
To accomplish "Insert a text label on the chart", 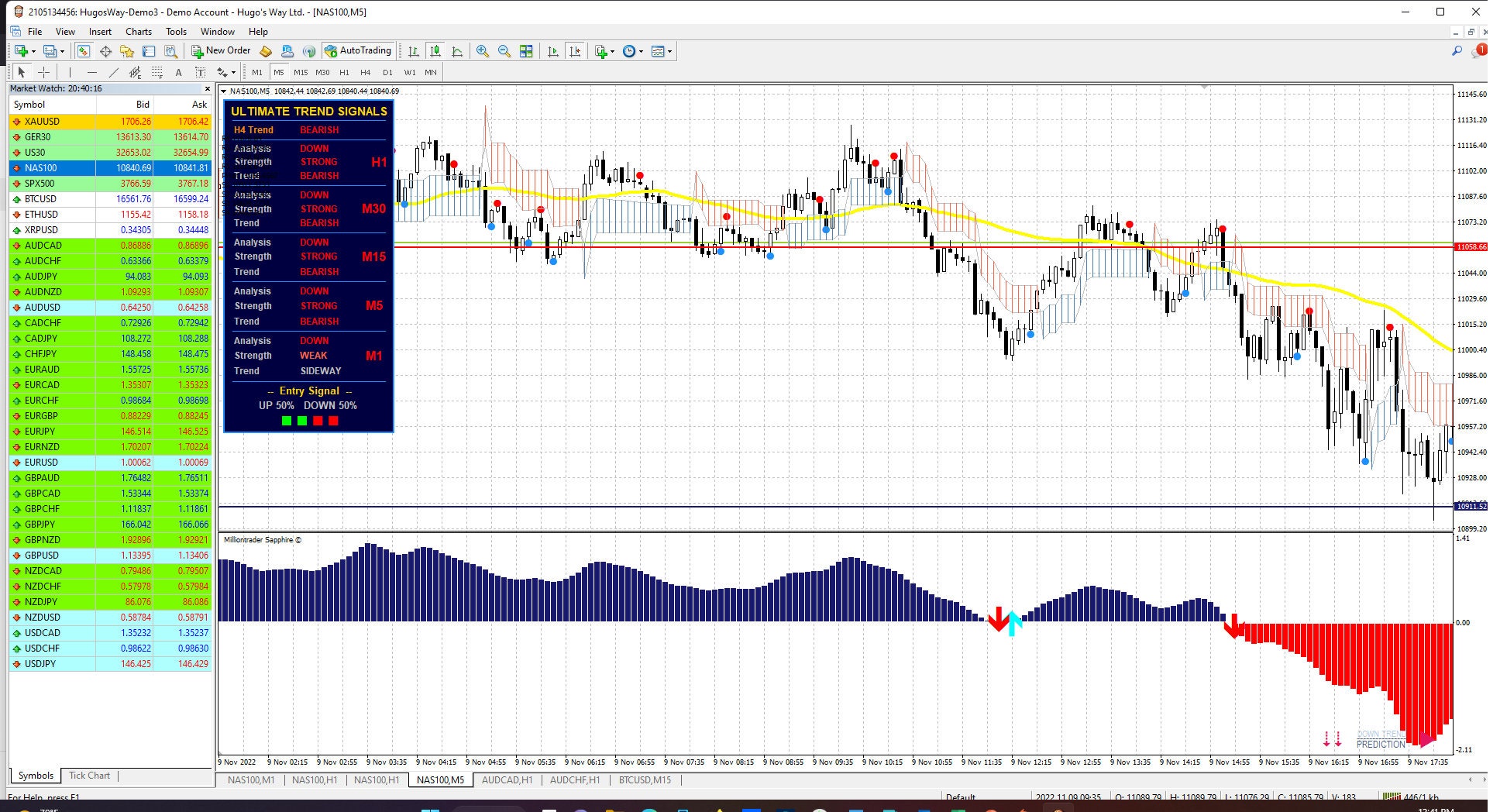I will coord(201,72).
